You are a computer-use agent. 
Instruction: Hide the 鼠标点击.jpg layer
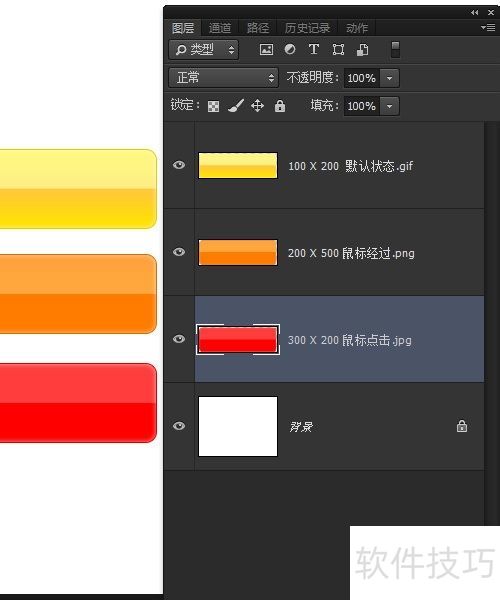tap(179, 339)
